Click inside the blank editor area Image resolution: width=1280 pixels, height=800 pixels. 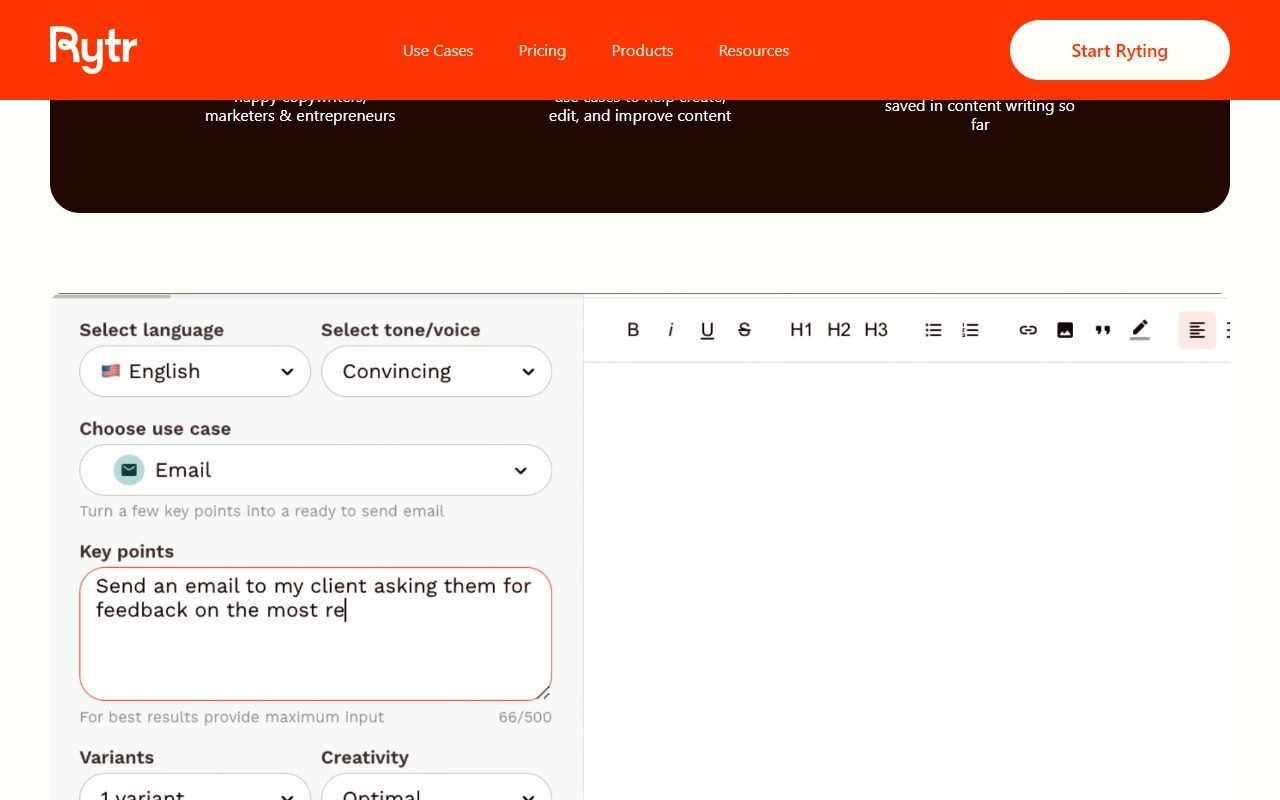click(906, 580)
